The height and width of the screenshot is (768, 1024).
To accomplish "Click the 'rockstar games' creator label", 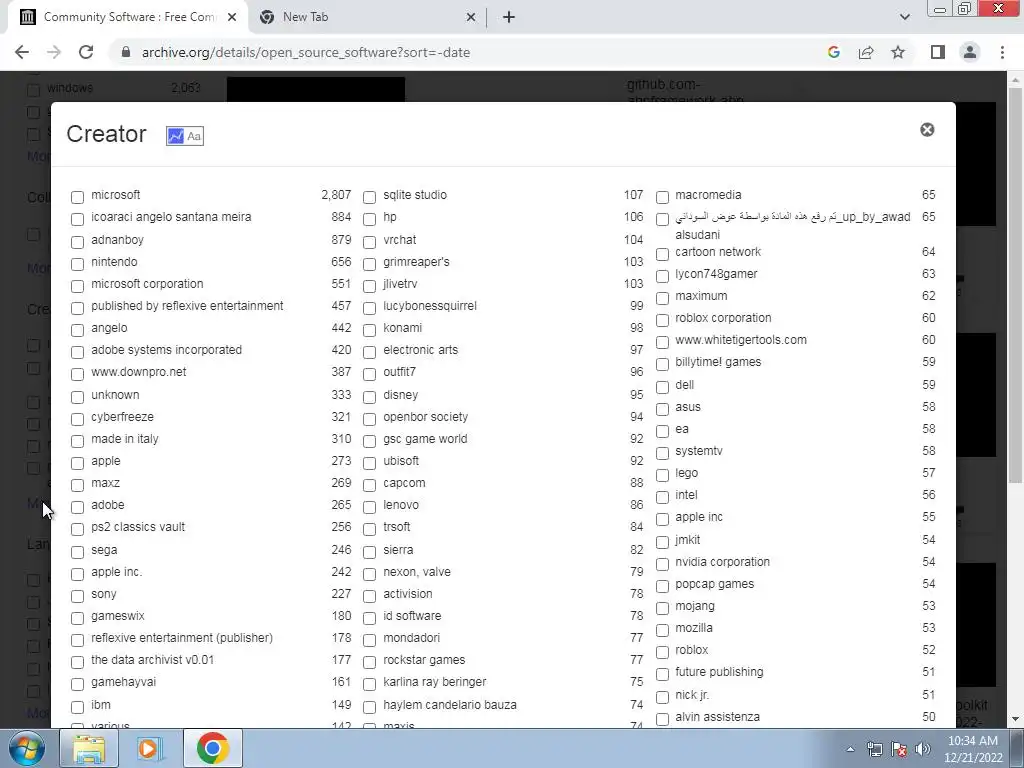I will [x=424, y=660].
